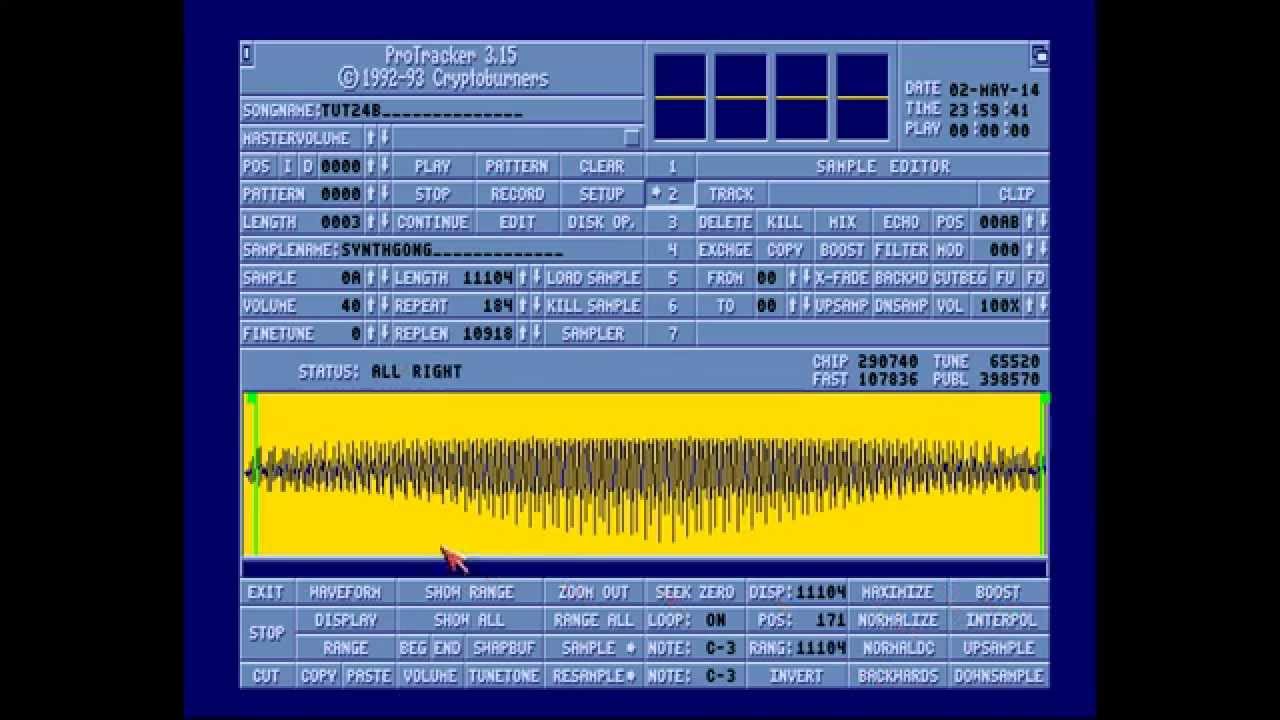
Task: Click the close gadget beside the ProTracker title
Action: [x=247, y=55]
